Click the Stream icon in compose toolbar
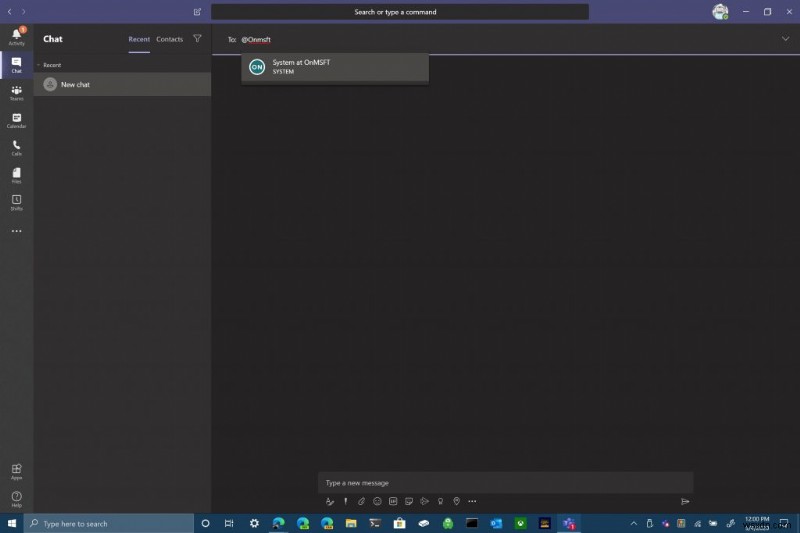800x533 pixels. tap(424, 501)
